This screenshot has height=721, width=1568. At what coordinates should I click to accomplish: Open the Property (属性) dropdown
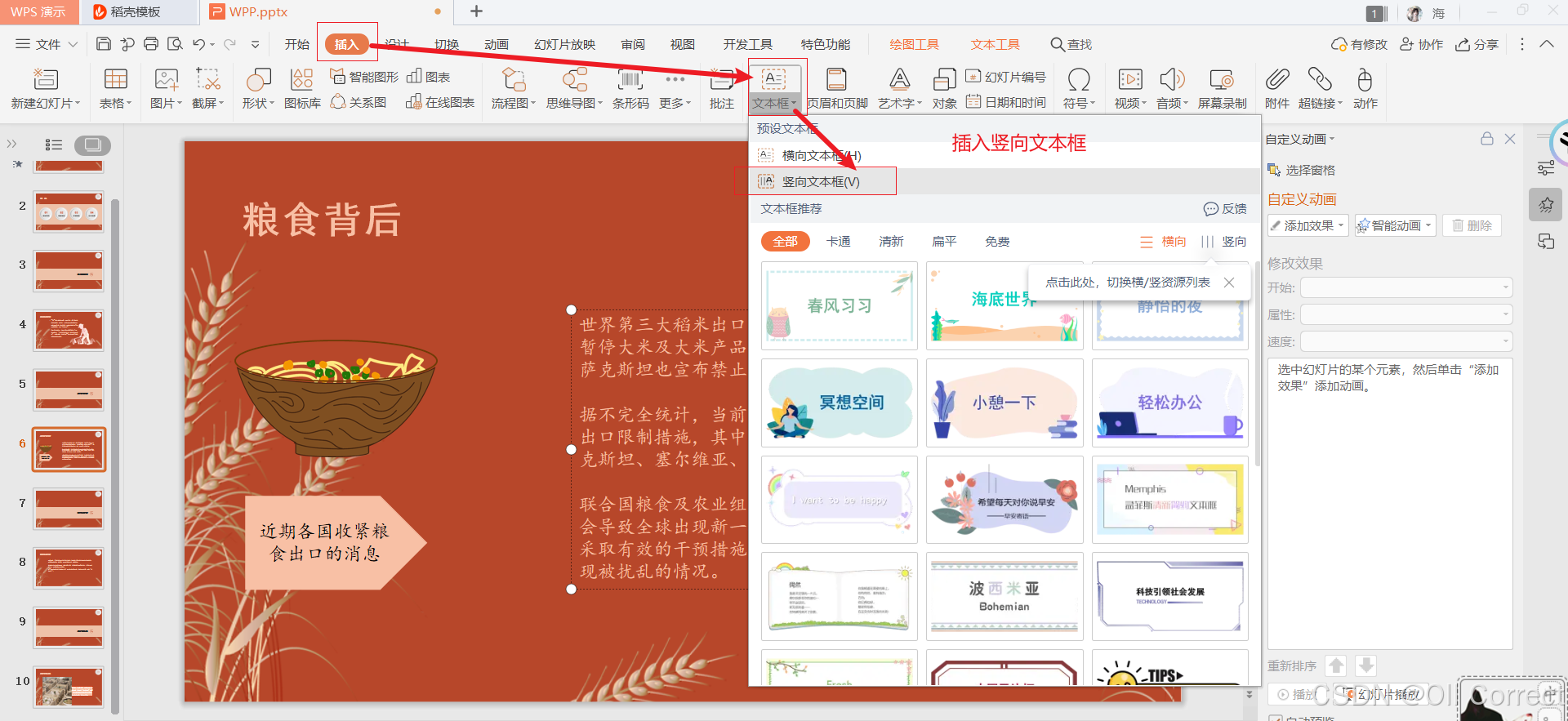[x=1406, y=314]
